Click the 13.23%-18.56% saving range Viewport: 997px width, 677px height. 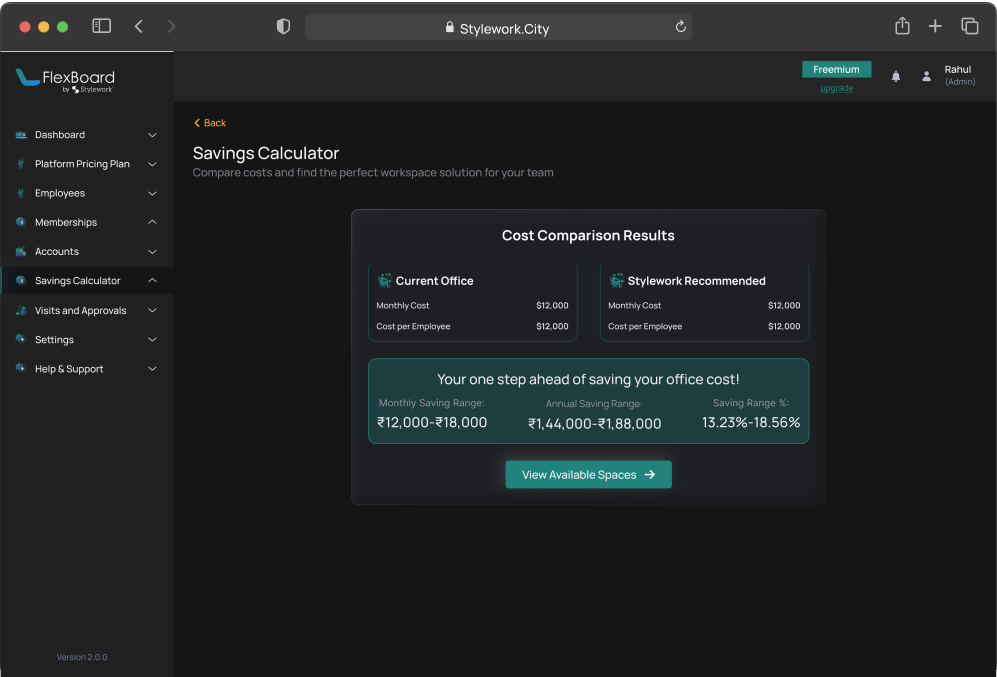pos(751,423)
